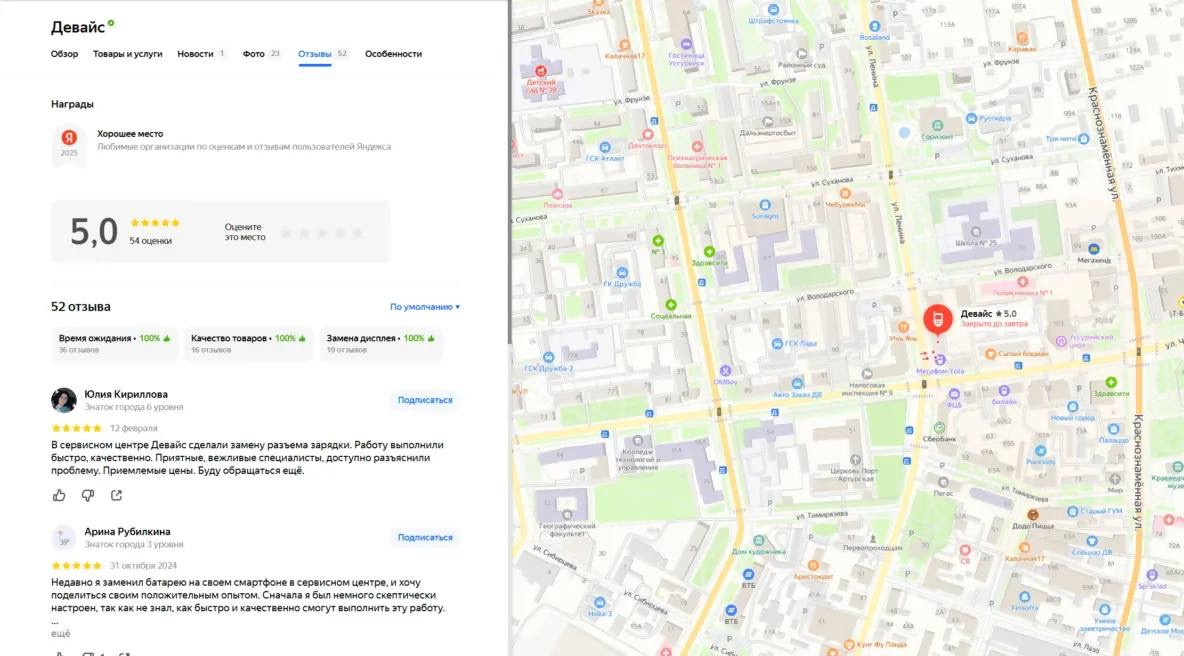This screenshot has height=656, width=1184.
Task: Select the Мегахенд store marker
Action: [x=1093, y=249]
